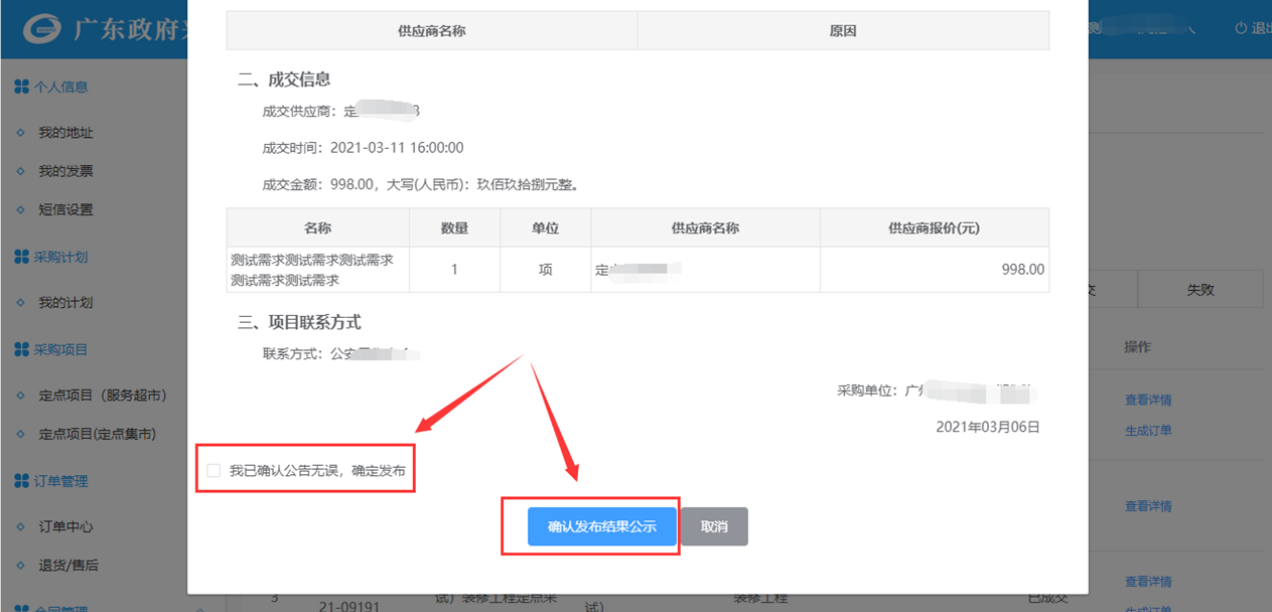Open 我的发票 in sidebar
The height and width of the screenshot is (612, 1272).
[66, 171]
